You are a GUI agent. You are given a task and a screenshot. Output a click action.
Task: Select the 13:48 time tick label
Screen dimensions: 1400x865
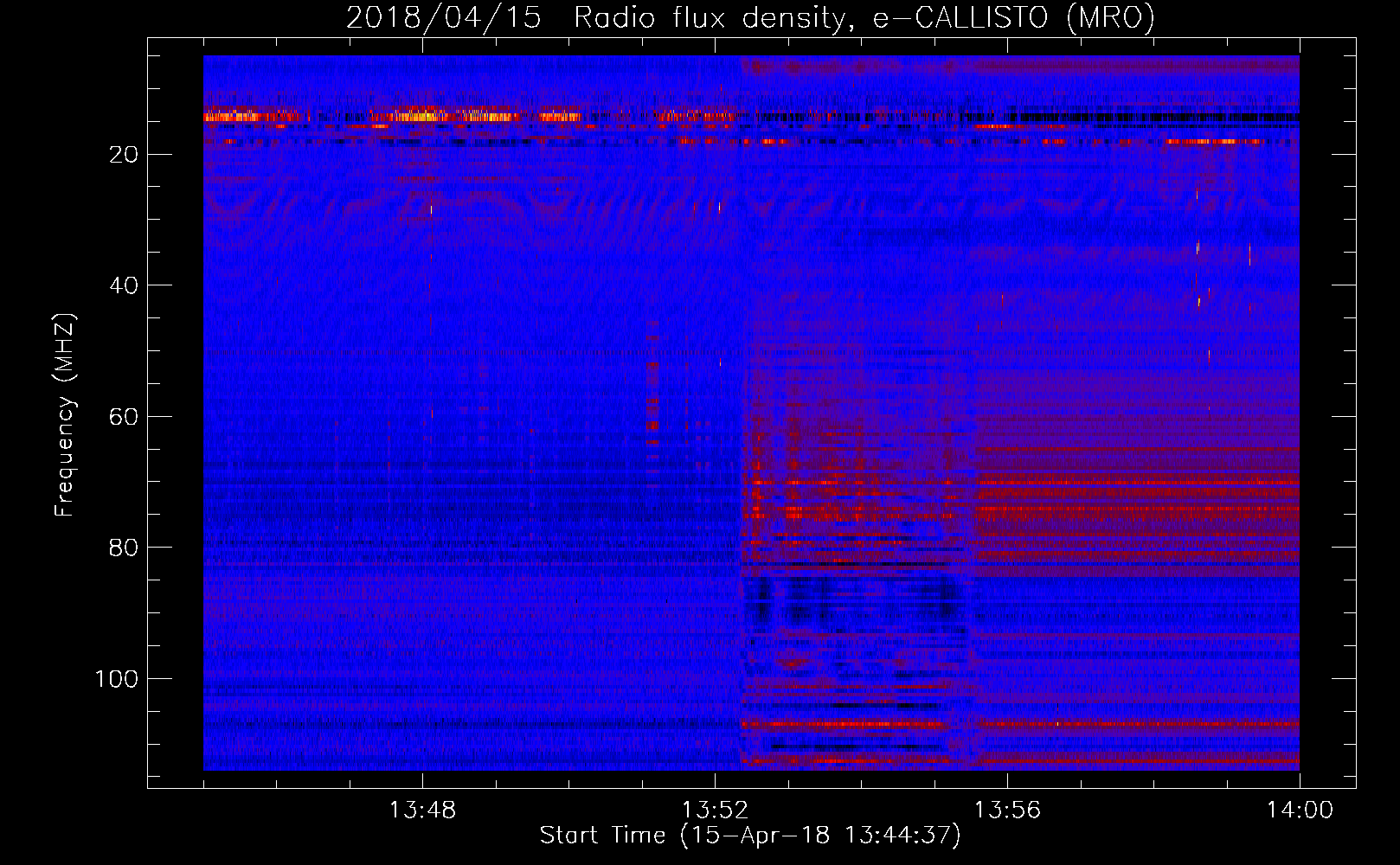422,811
